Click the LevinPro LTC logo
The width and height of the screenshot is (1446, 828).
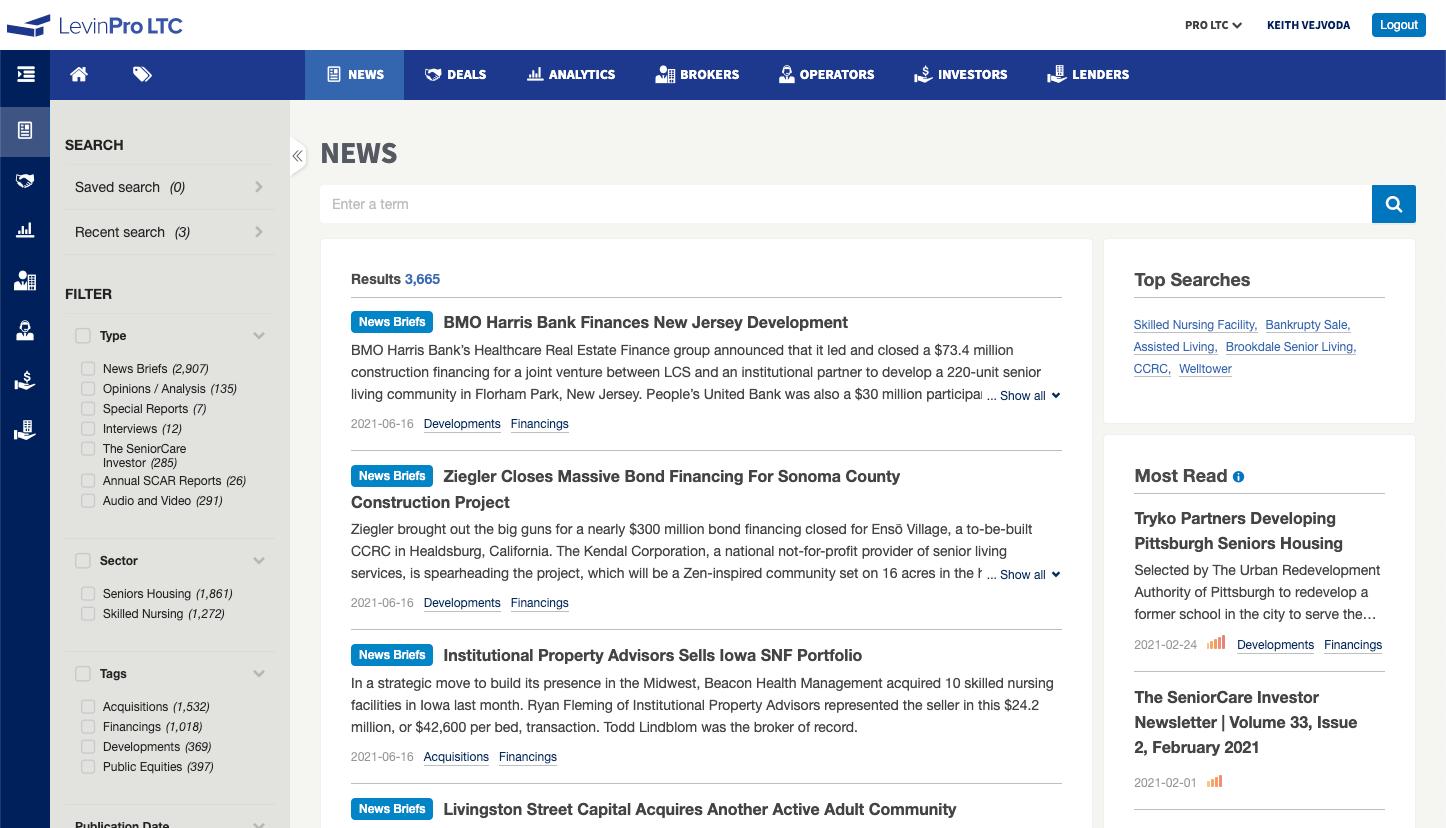tap(95, 25)
